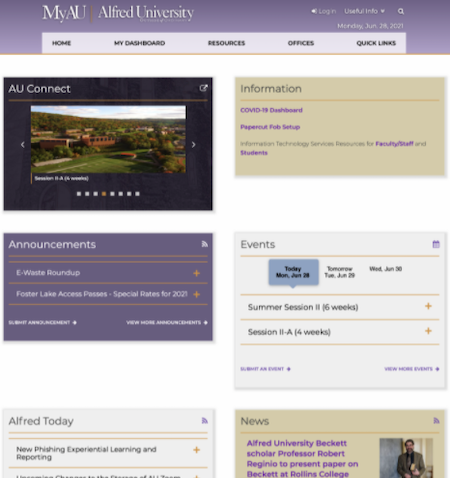Go to next slide in AU Connect carousel
Screen dimensions: 450x478
[x=193, y=145]
